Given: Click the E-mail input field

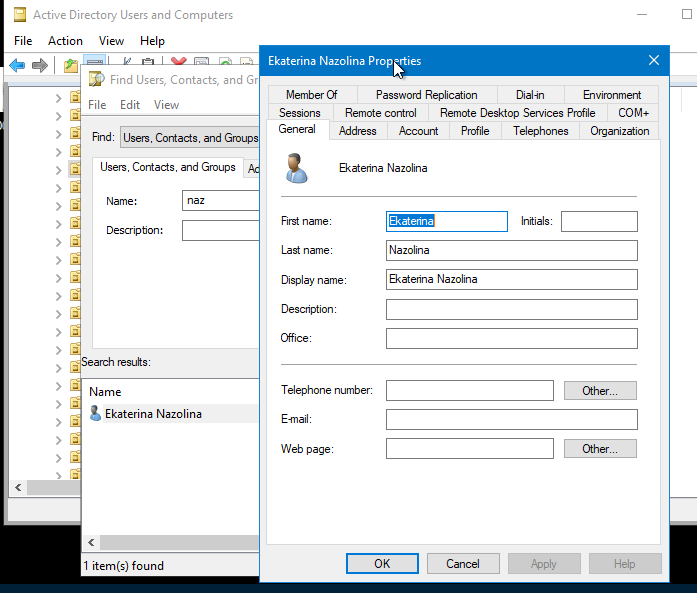Looking at the screenshot, I should [x=512, y=420].
